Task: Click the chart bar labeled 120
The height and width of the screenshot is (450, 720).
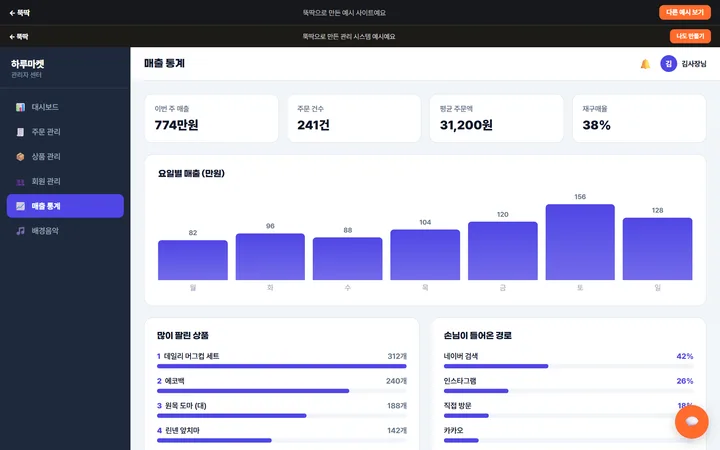Action: (503, 251)
